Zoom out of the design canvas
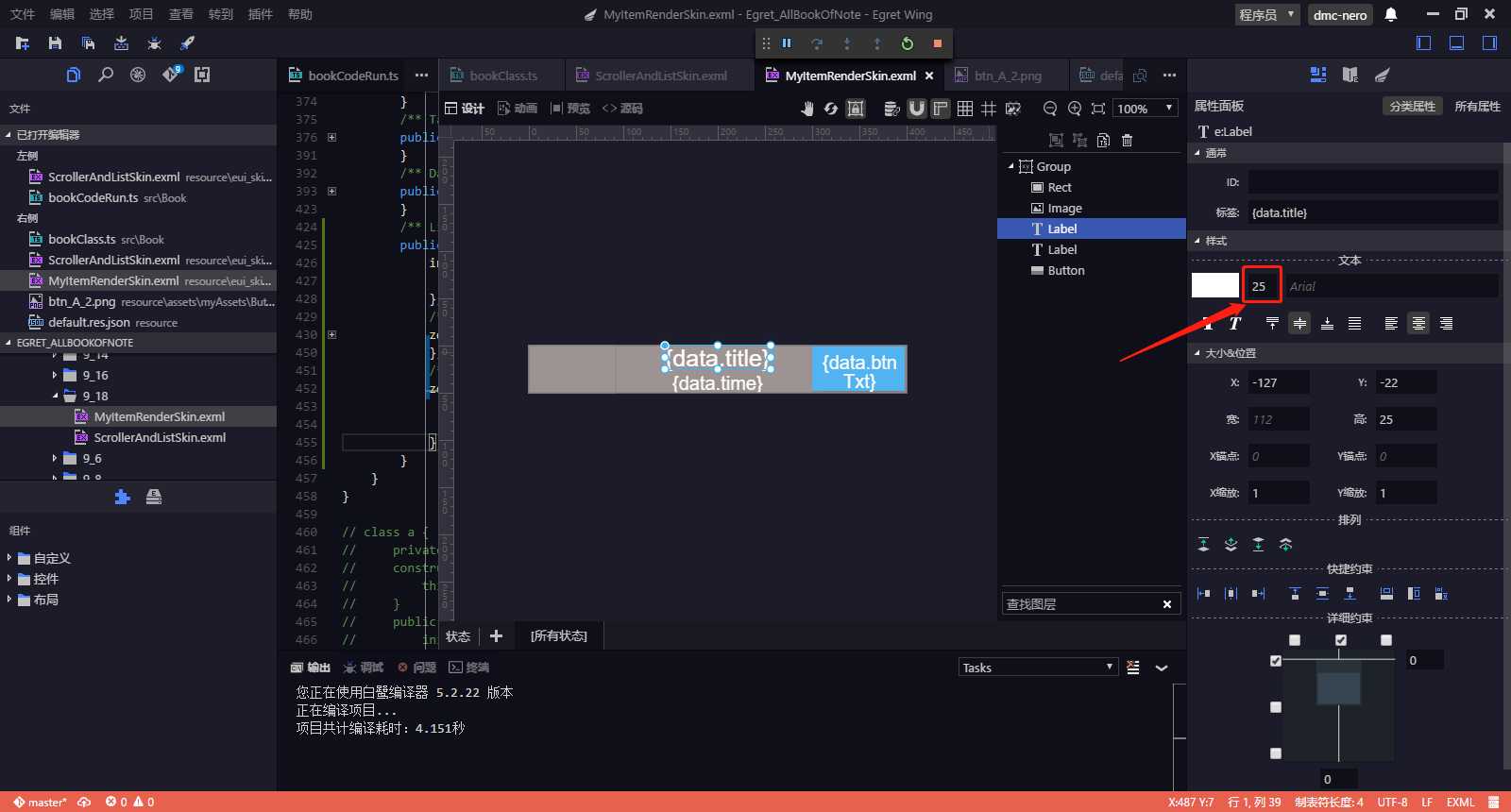Screen dimensions: 1511x812 pos(1050,109)
